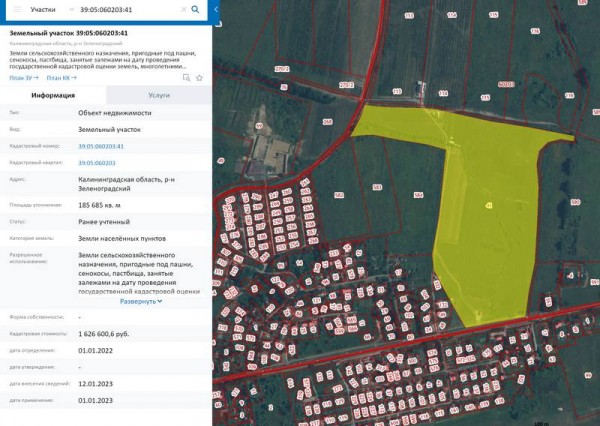Open cadastral quarter 39:05:060203 link
The image size is (600, 426).
[x=97, y=163]
